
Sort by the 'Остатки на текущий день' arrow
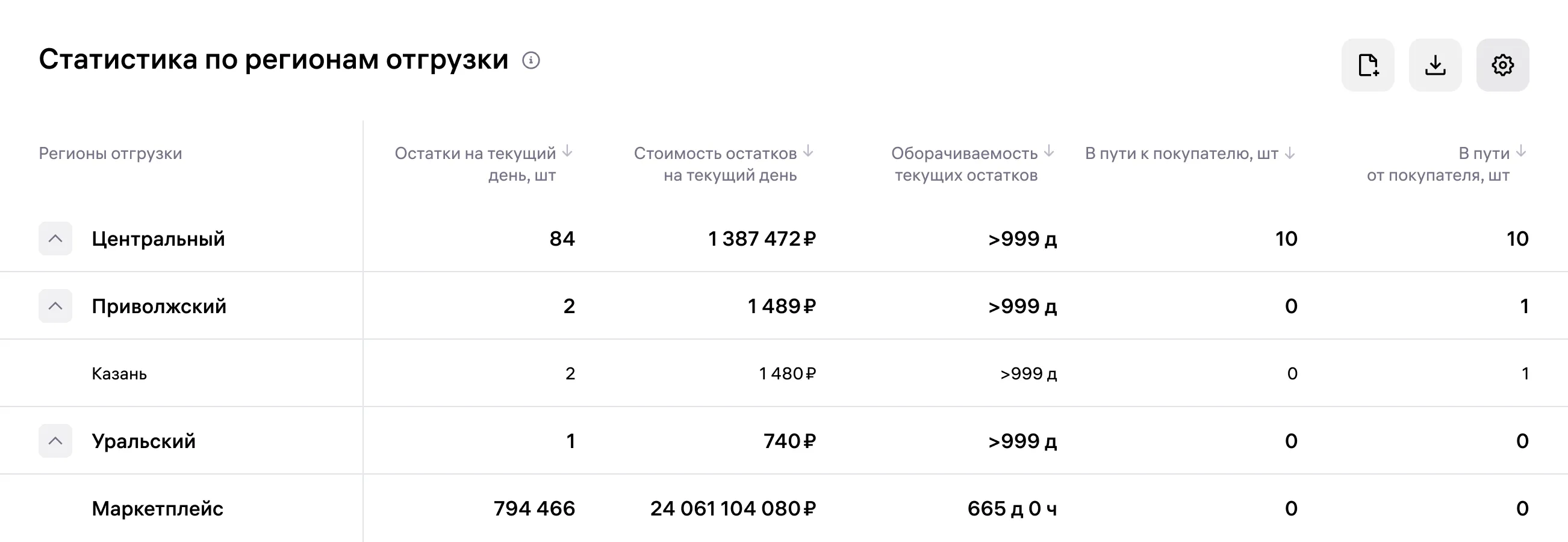567,151
